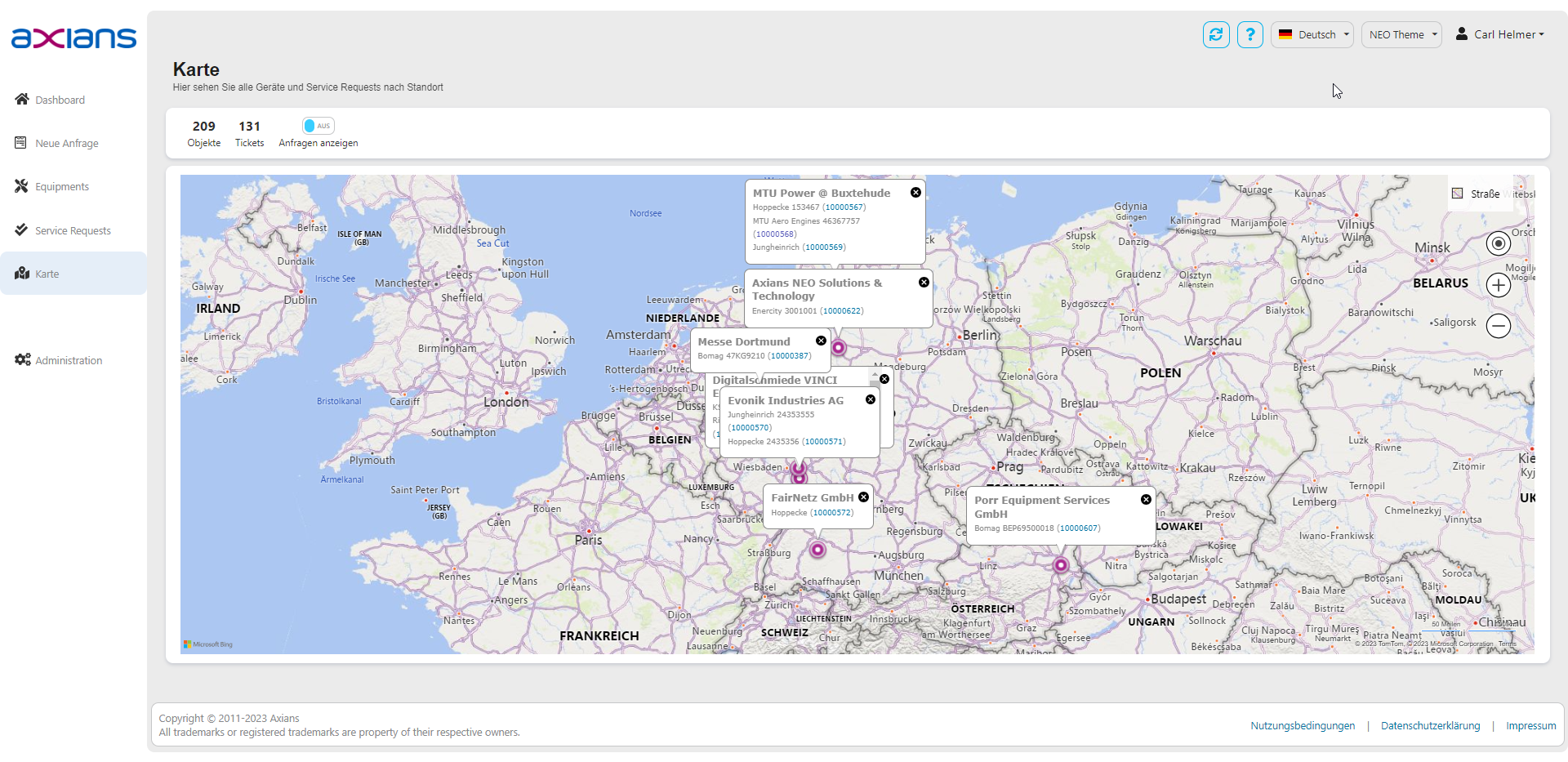Click the map pin under the Axians NEO Solutions popup
The image size is (1568, 762).
[838, 348]
